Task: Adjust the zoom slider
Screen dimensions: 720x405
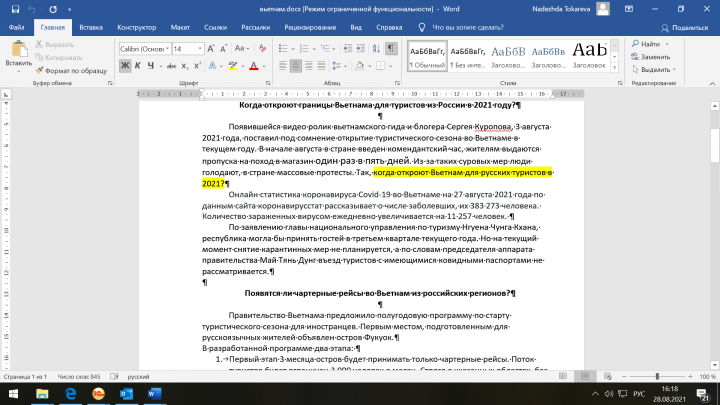Action: click(657, 377)
